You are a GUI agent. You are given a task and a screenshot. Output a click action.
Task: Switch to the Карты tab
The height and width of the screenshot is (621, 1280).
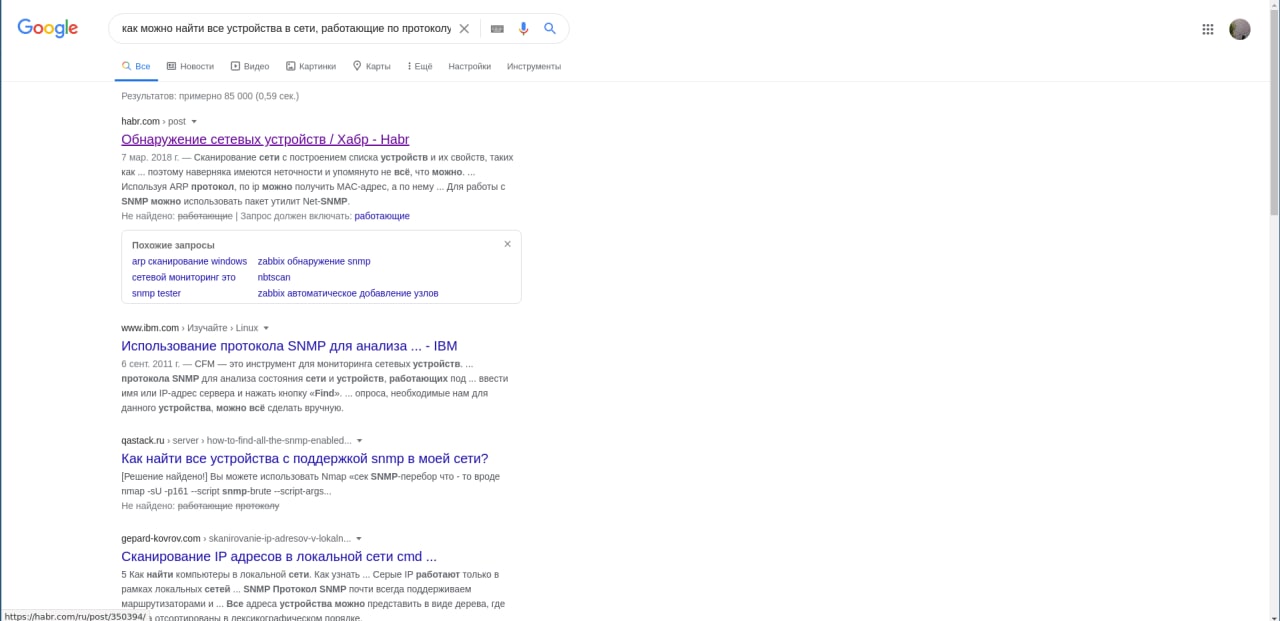point(371,66)
